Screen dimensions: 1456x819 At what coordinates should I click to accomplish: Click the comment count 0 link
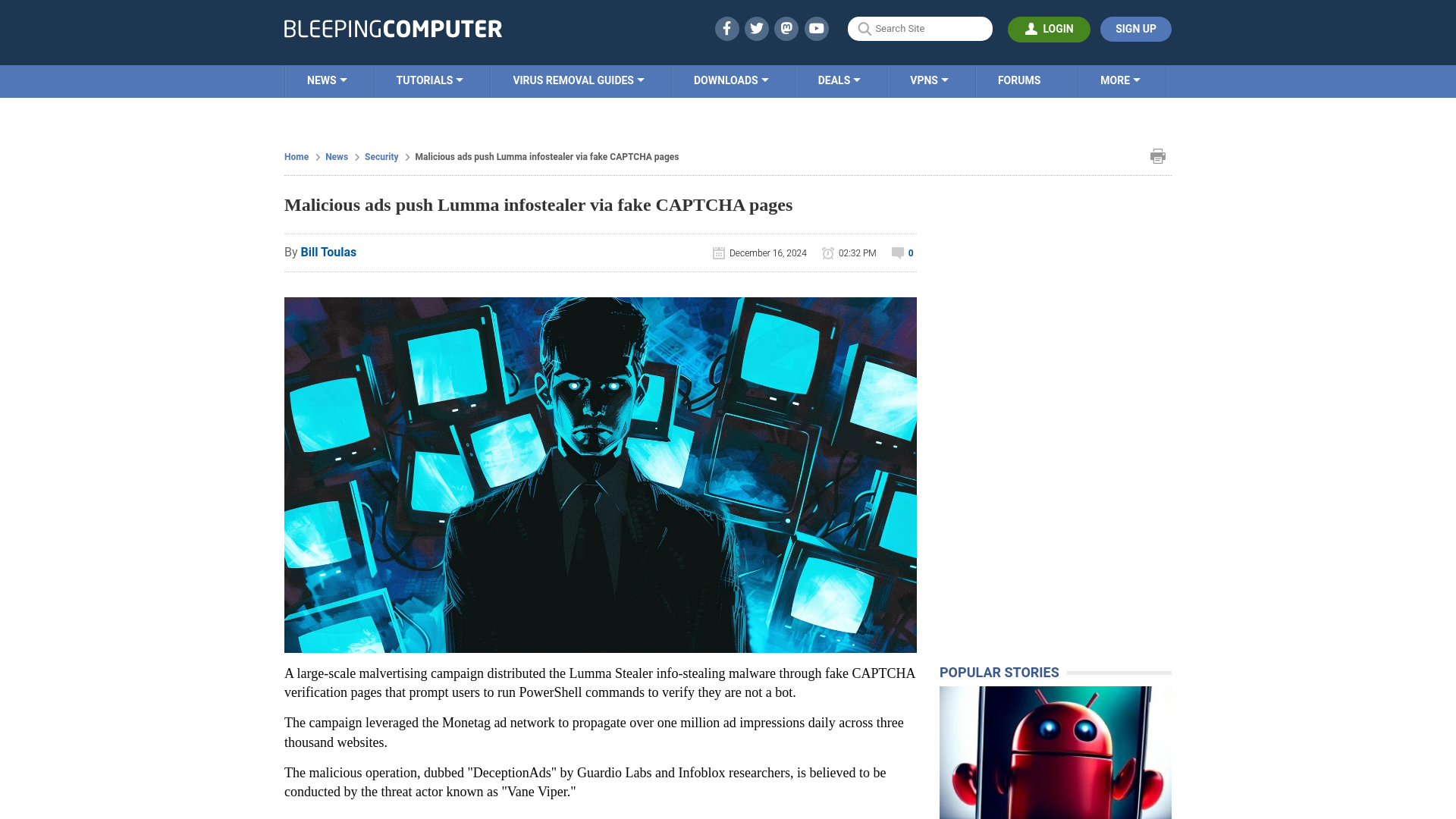(911, 253)
